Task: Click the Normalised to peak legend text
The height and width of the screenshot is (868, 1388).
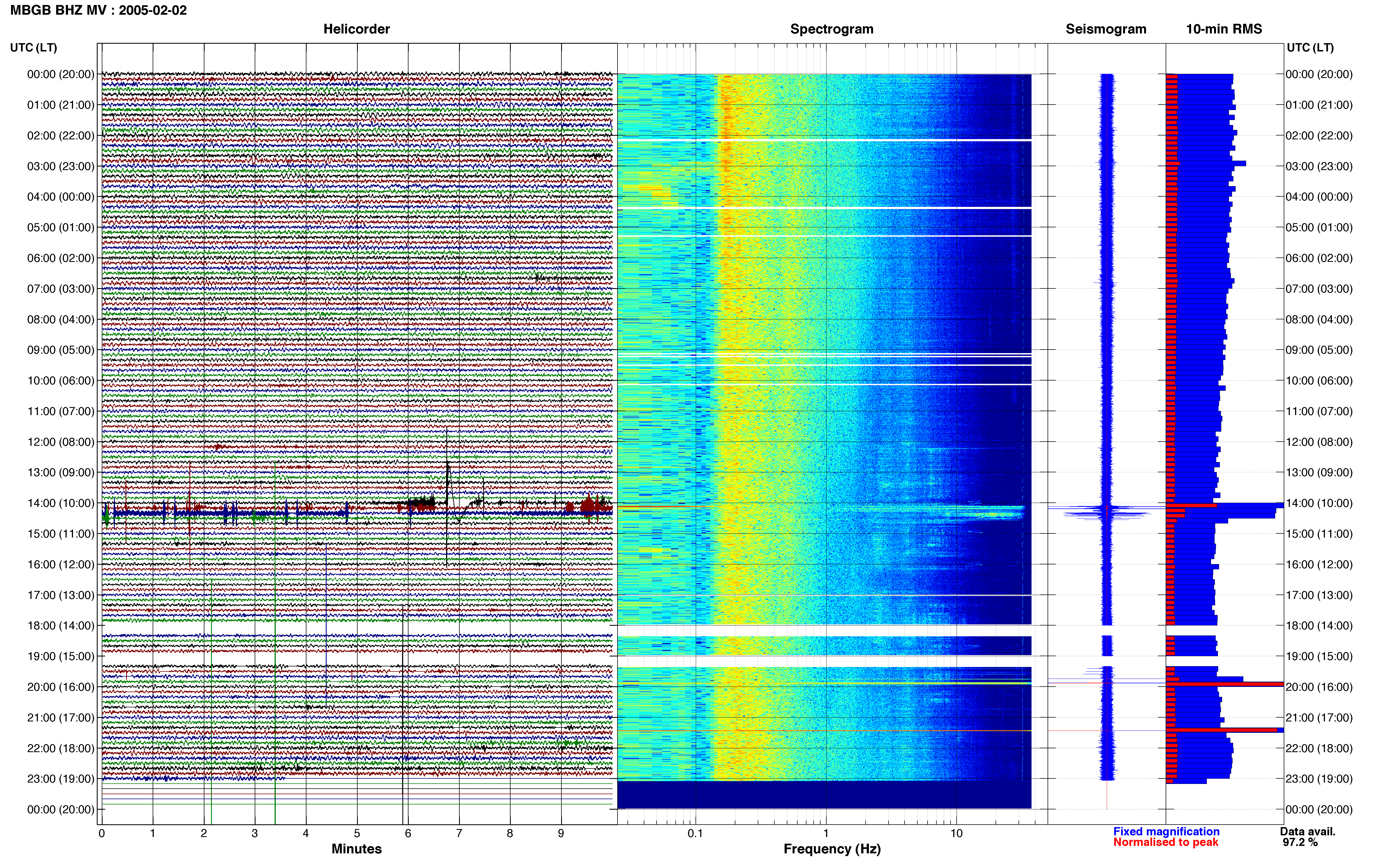Action: 1165,842
